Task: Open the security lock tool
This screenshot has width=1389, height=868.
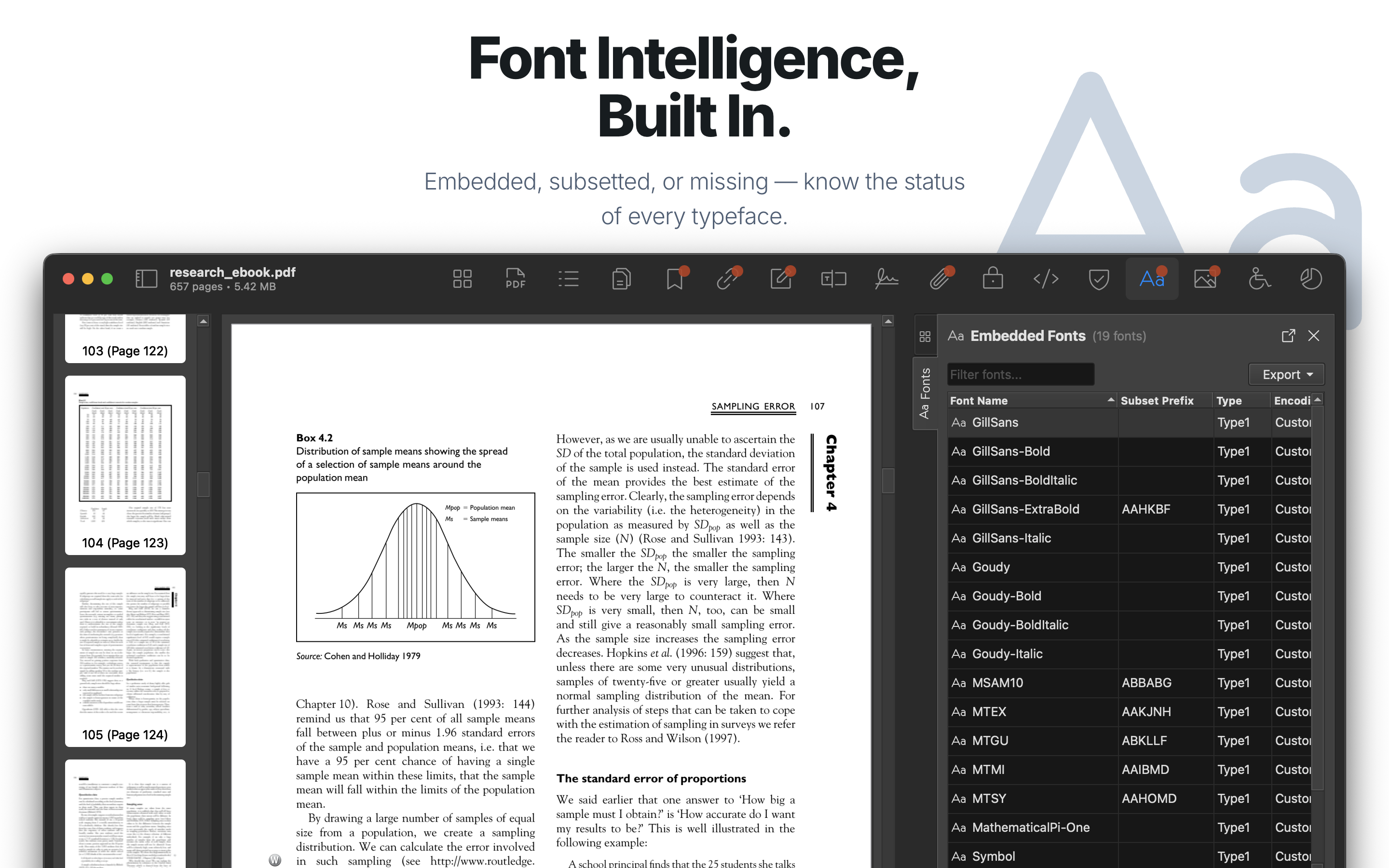Action: click(x=993, y=279)
